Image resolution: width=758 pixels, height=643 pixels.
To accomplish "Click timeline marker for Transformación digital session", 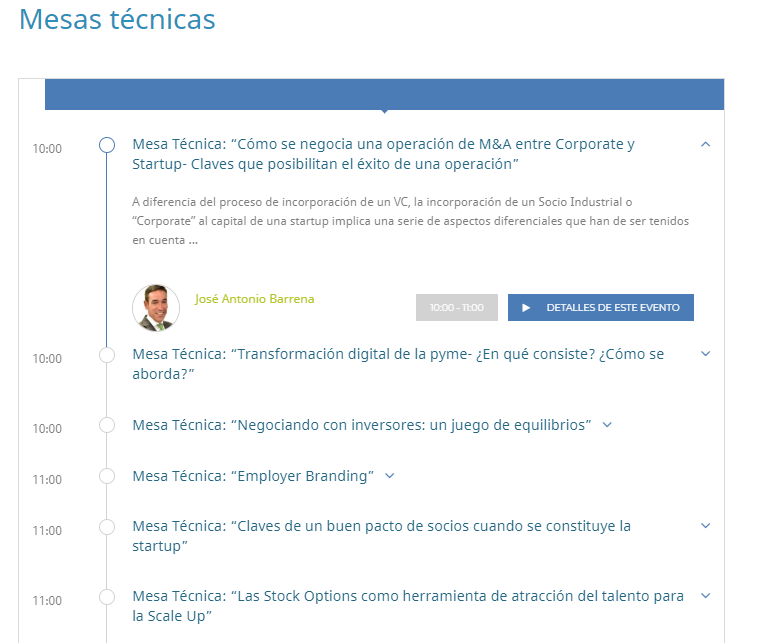I will pyautogui.click(x=107, y=355).
